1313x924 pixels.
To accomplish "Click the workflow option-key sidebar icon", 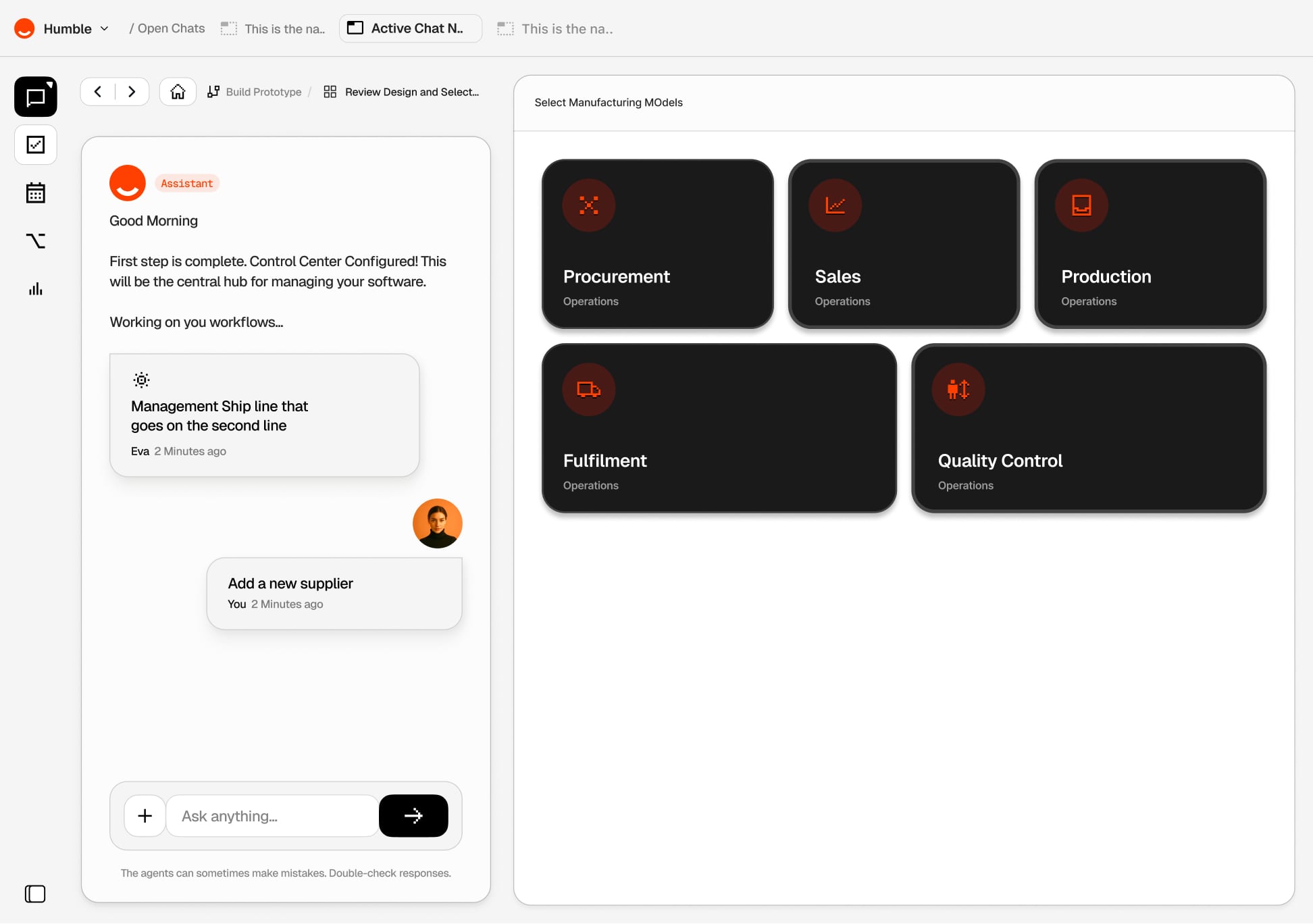I will pos(35,241).
